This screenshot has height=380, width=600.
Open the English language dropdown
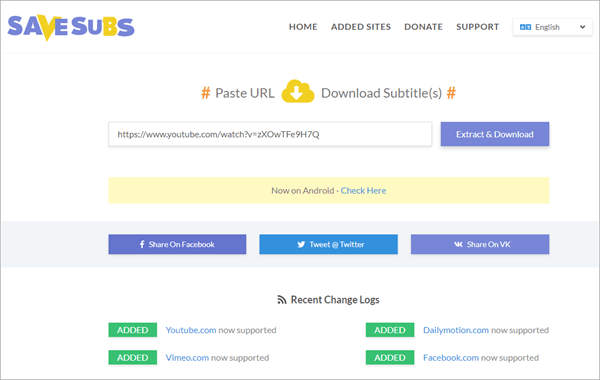point(552,27)
